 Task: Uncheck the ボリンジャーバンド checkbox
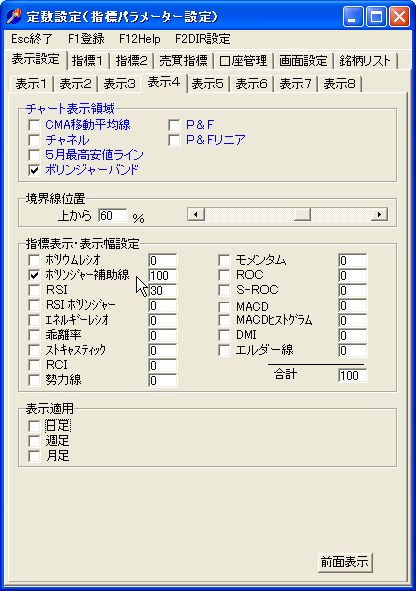pyautogui.click(x=34, y=170)
